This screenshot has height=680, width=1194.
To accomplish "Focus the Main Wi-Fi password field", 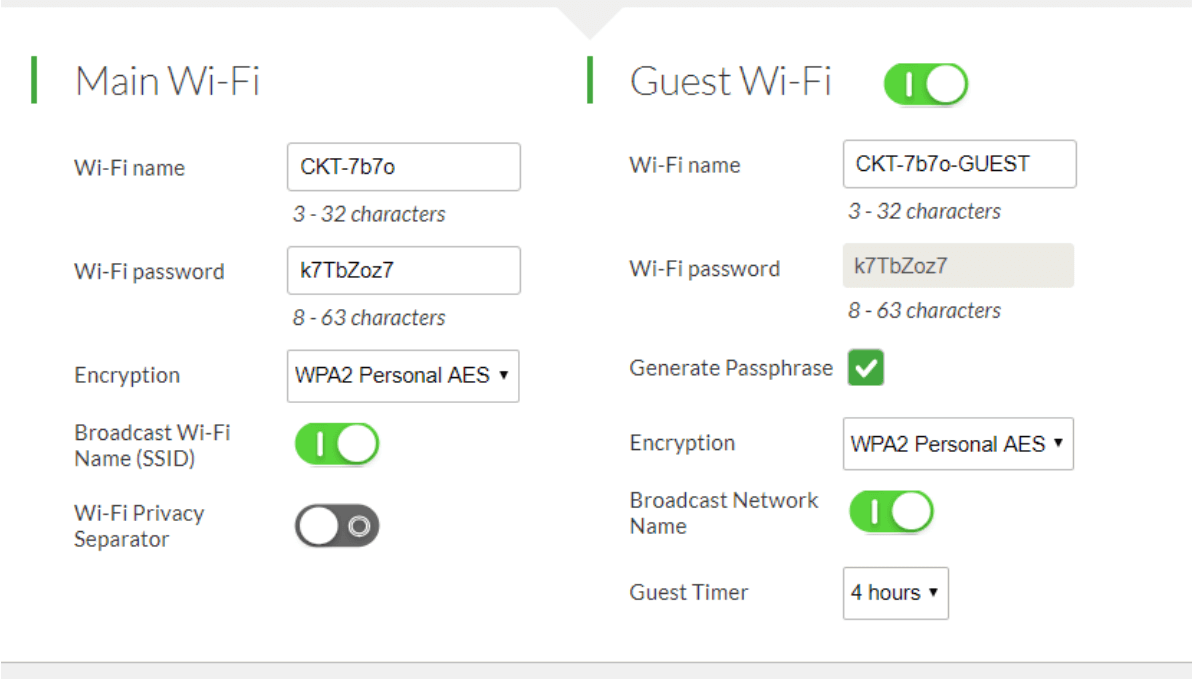I will [403, 271].
